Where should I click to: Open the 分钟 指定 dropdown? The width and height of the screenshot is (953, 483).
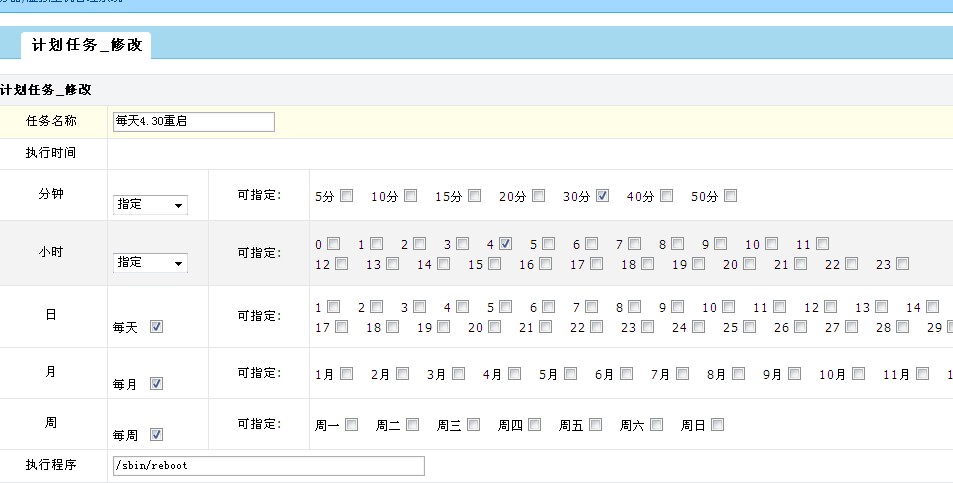[150, 204]
